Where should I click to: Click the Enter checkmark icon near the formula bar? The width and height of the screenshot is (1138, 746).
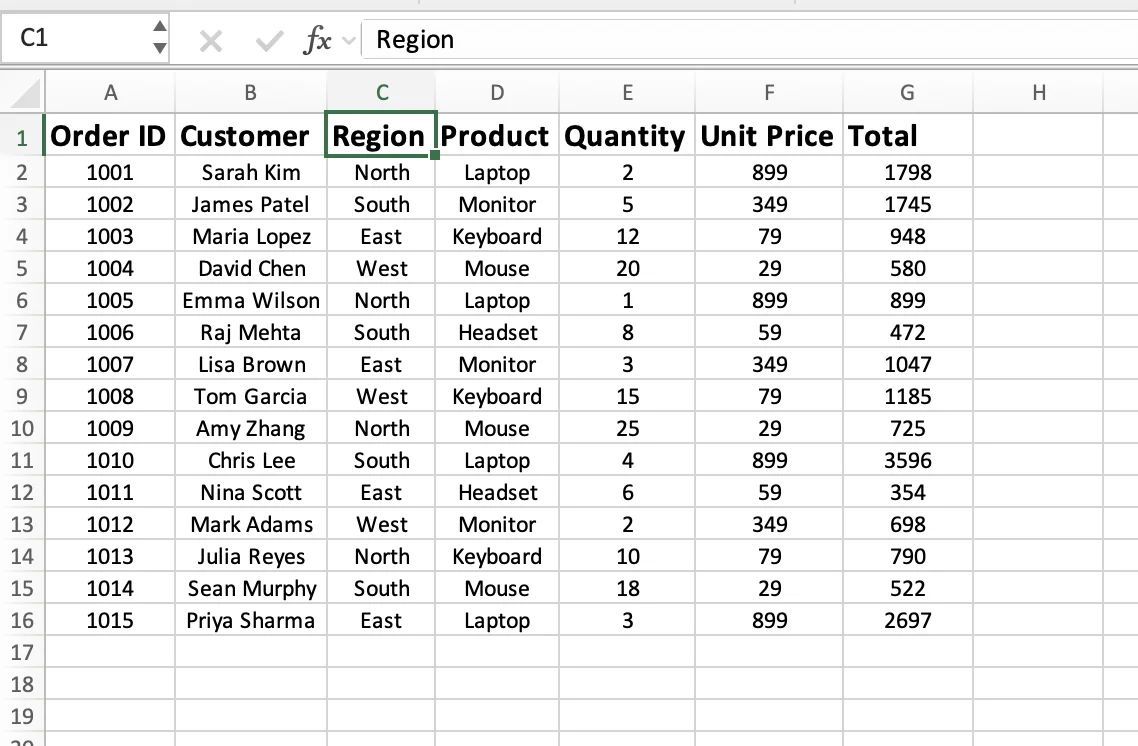[267, 40]
